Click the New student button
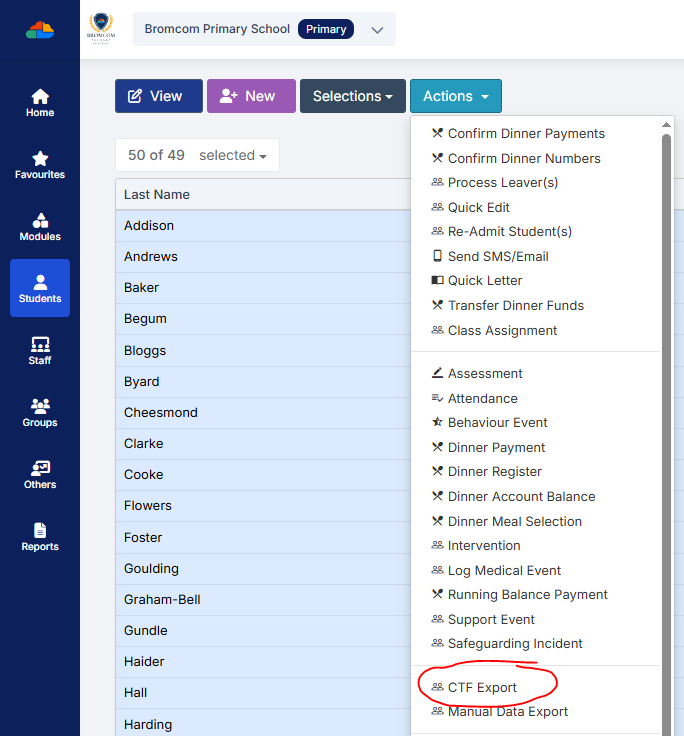684x736 pixels. pyautogui.click(x=251, y=96)
